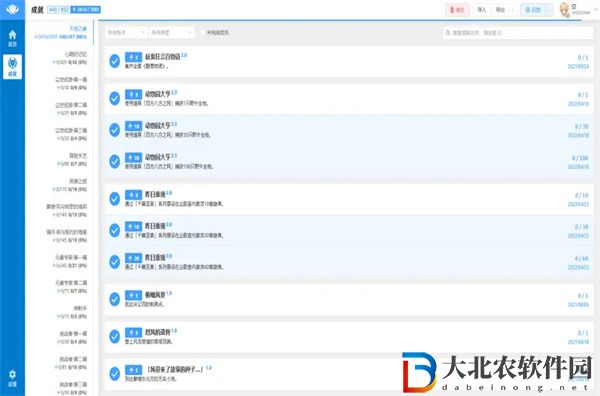Image resolution: width=600 pixels, height=396 pixels.
Task: Click the 怒风的遗骨 achievement title
Action: pos(158,332)
